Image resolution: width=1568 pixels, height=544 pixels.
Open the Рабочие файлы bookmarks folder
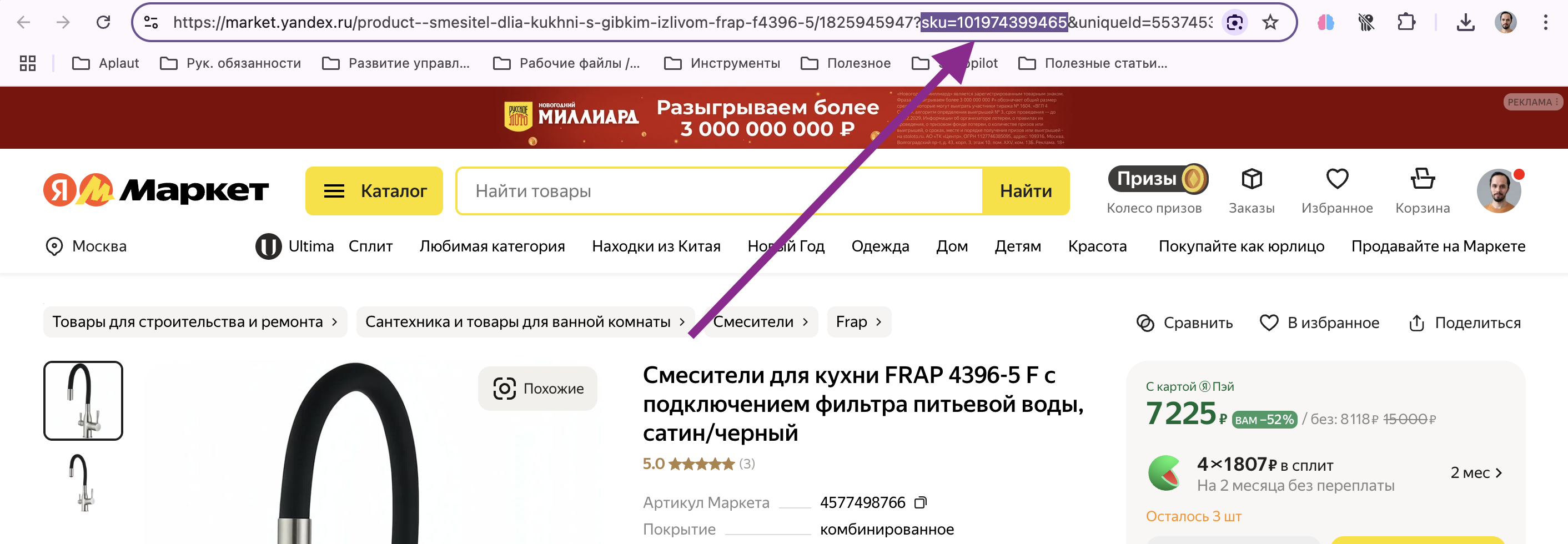click(566, 63)
